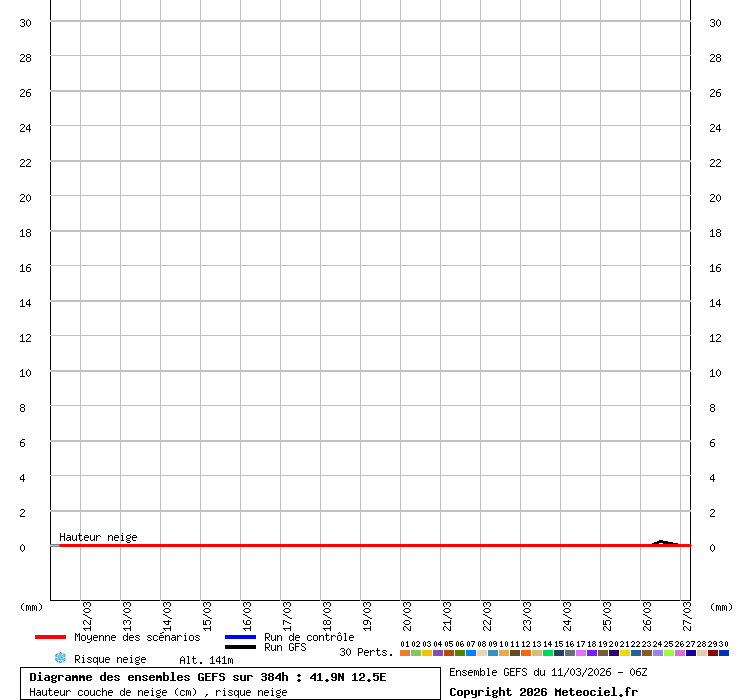Click the snowflake 'Risque neige' icon
740x700 pixels.
(x=59, y=658)
